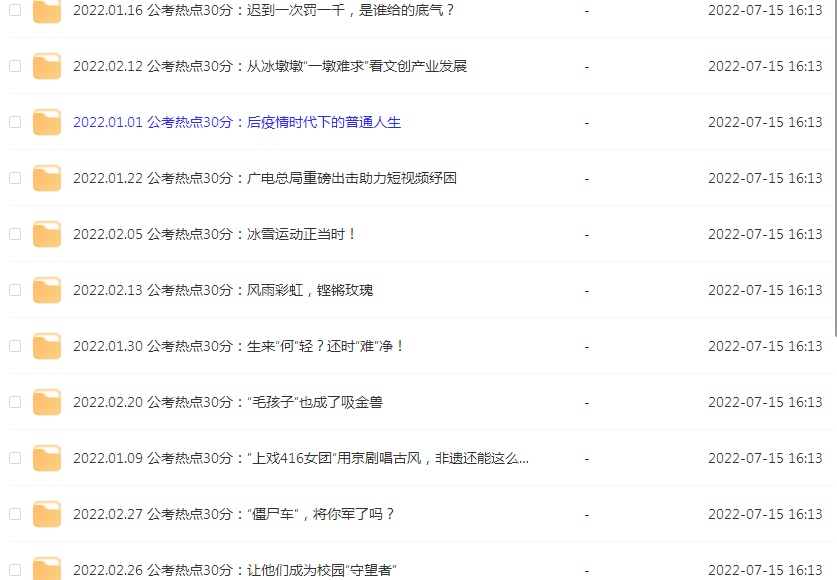Open folder icon for 2022.02.26 守望者 row

tap(47, 568)
